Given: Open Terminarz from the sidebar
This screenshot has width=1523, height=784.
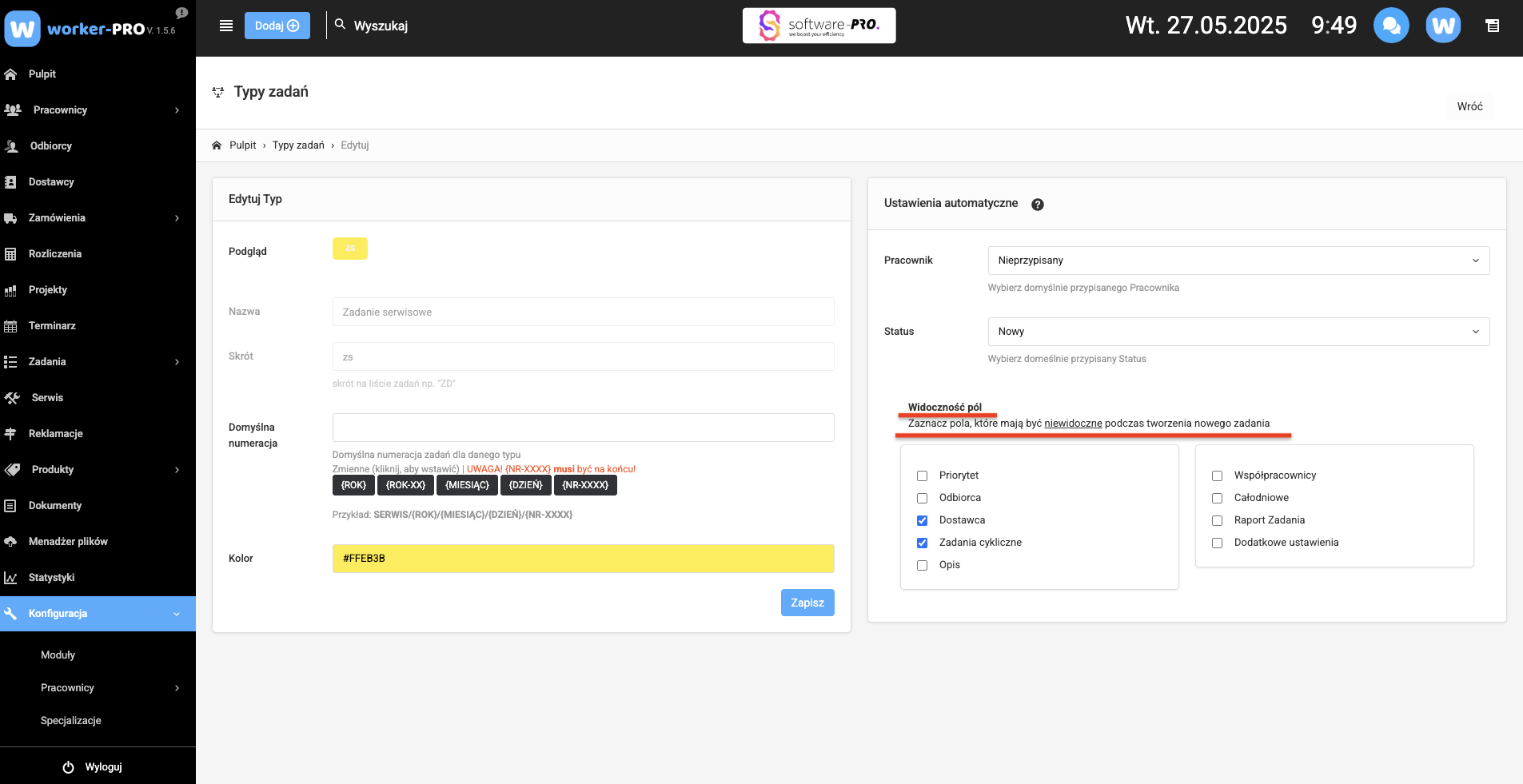Looking at the screenshot, I should [52, 326].
